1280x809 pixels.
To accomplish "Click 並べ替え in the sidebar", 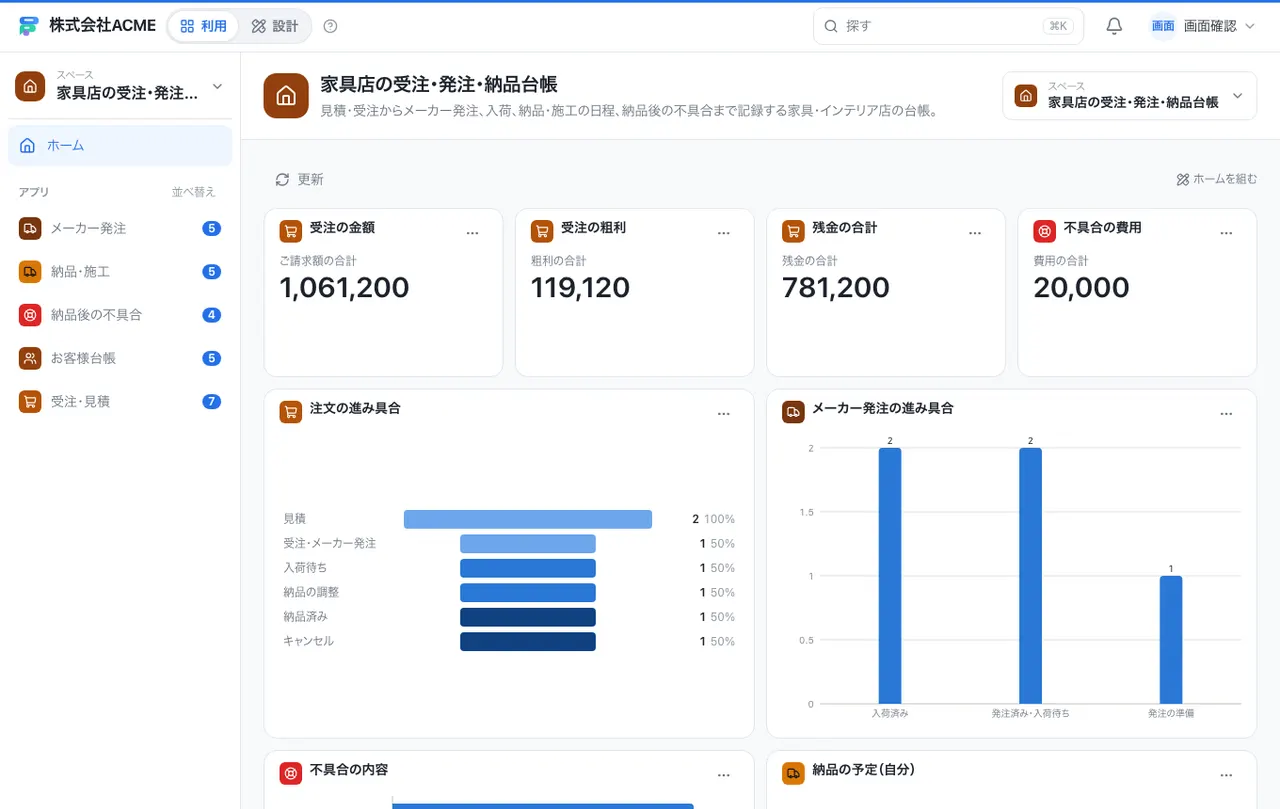I will 193,192.
